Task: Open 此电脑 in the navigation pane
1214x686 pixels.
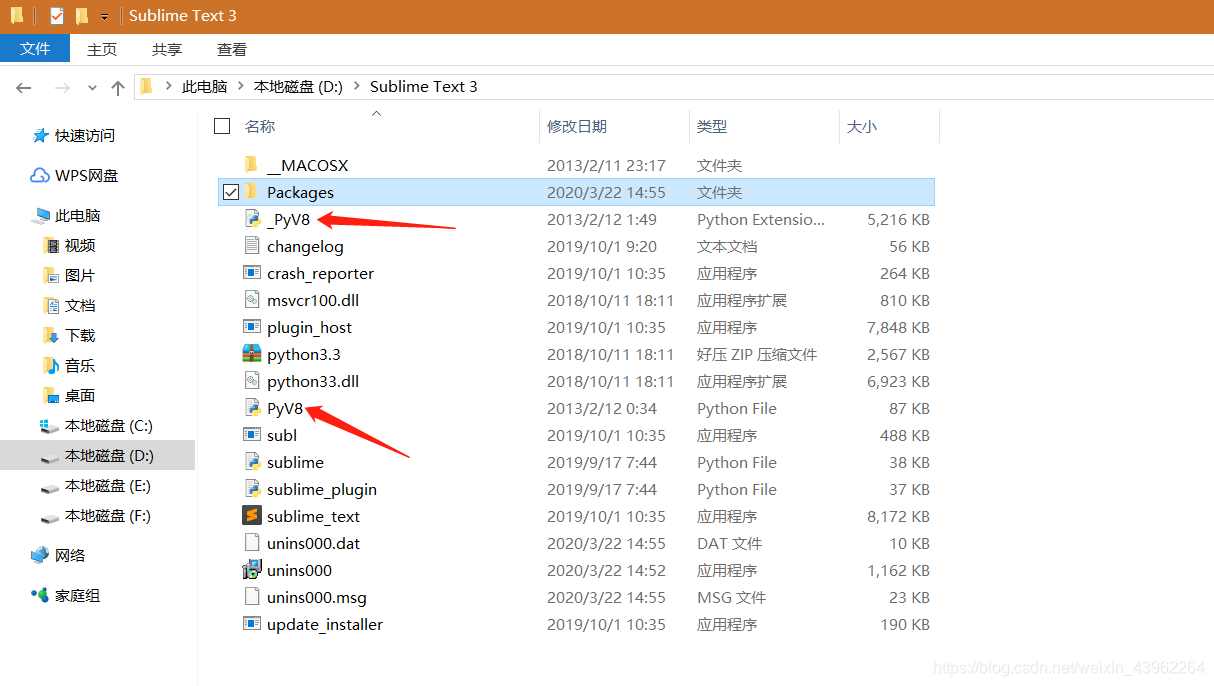Action: click(77, 215)
